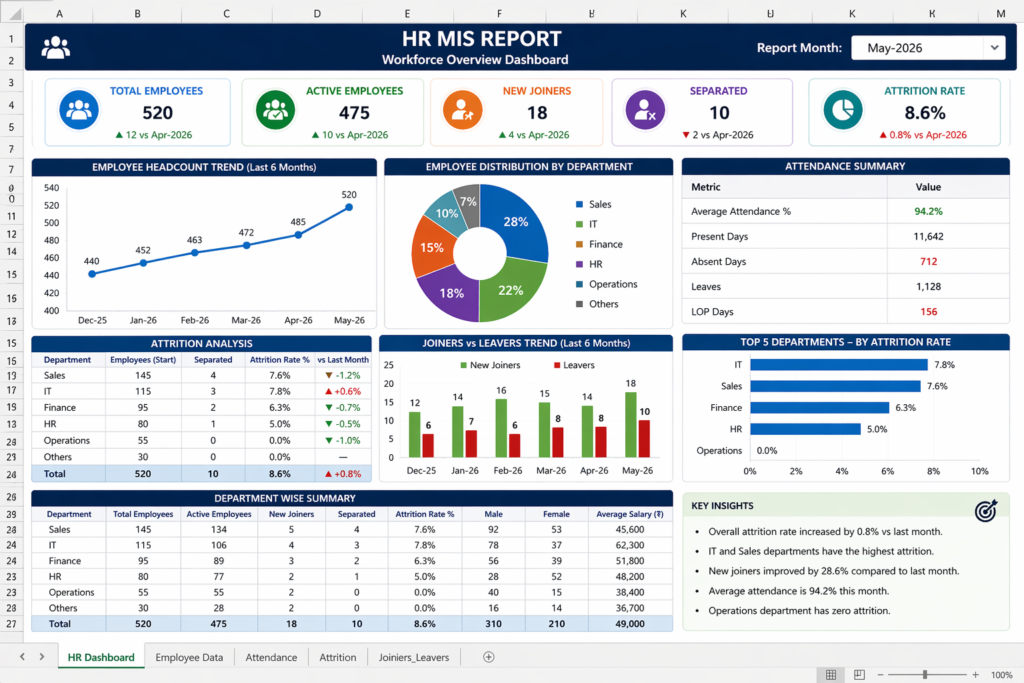
Task: Click the IT attrition bar 7.8%
Action: [839, 364]
